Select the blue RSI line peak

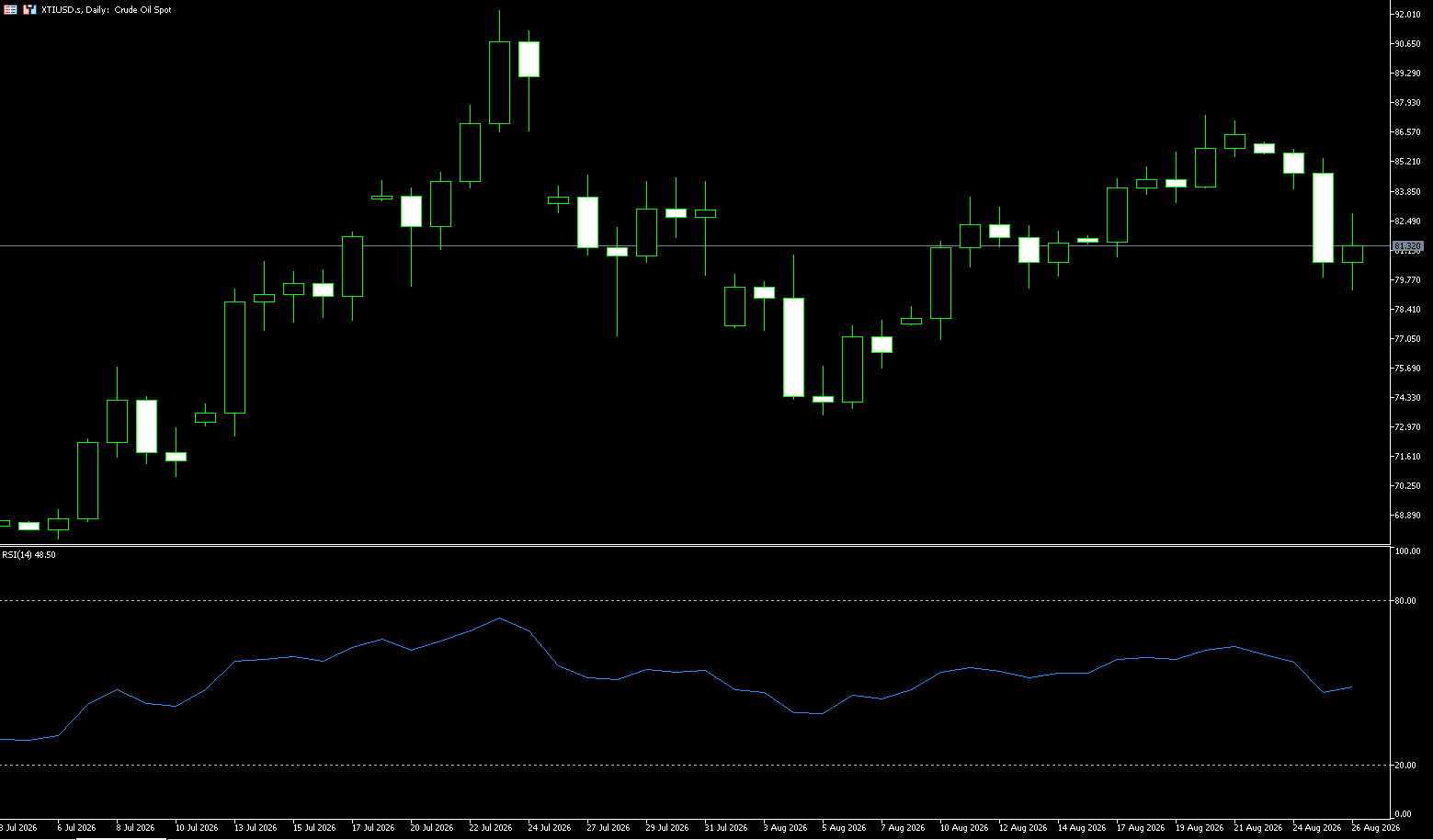[499, 619]
